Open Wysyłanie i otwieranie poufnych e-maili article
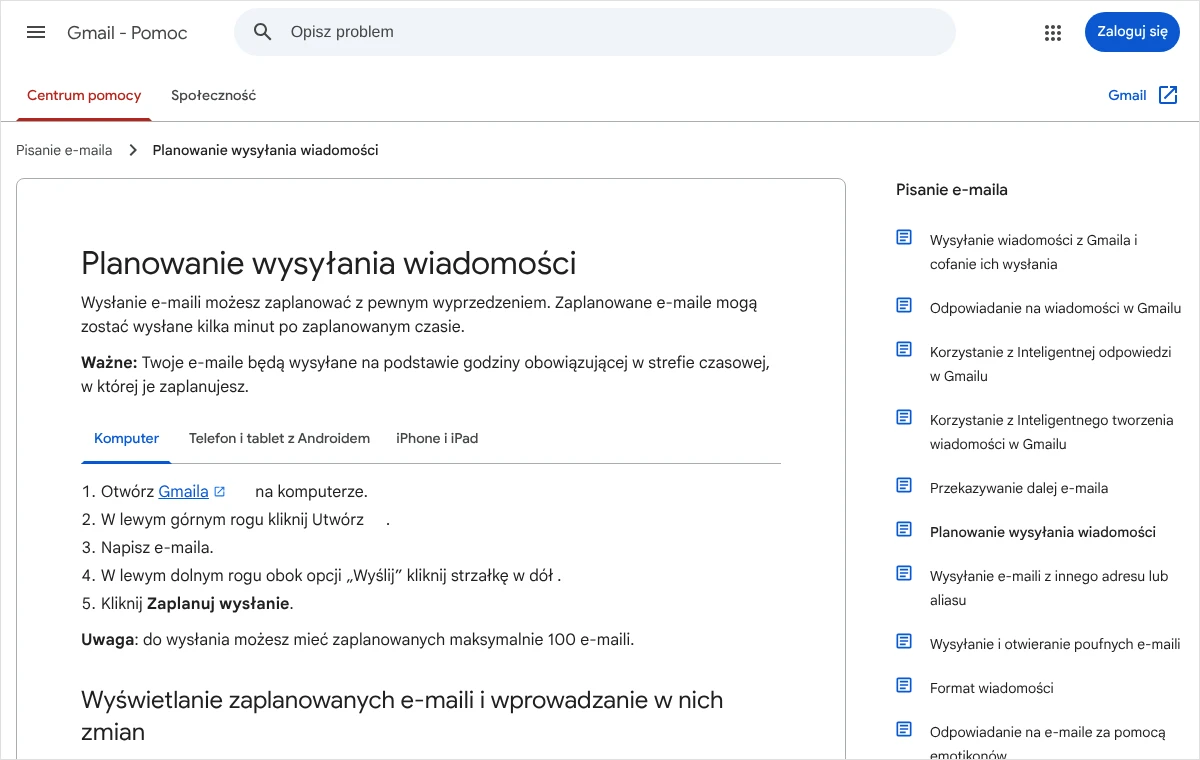Image resolution: width=1200 pixels, height=760 pixels. point(1055,644)
